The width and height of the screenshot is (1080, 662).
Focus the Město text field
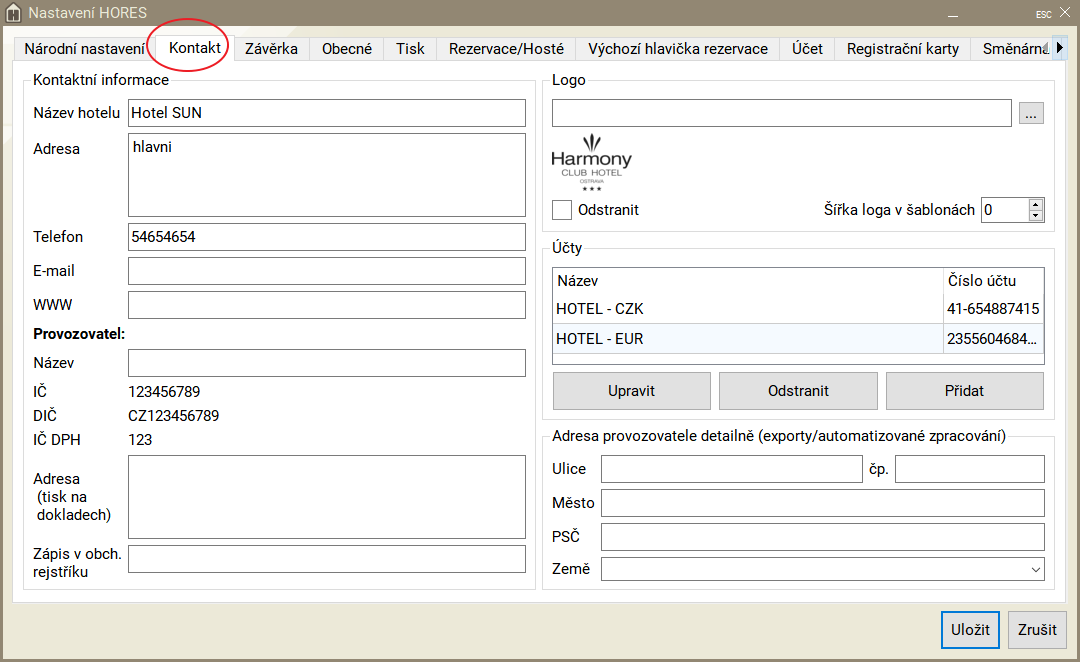click(x=822, y=503)
